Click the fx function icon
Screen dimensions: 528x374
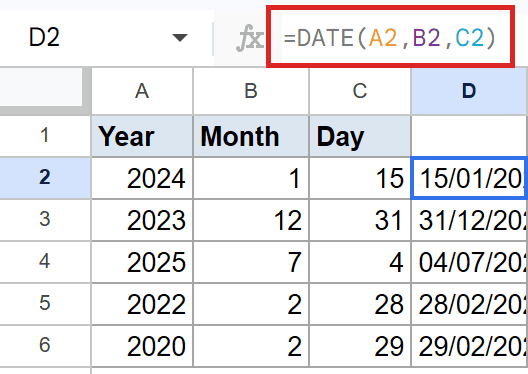pos(250,37)
